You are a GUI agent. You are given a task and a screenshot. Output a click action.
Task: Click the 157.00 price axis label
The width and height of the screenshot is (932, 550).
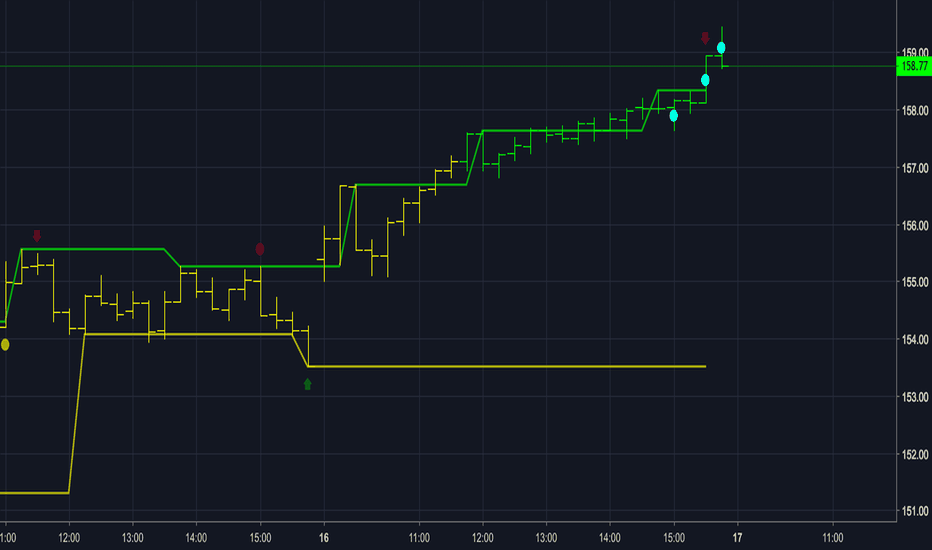915,168
